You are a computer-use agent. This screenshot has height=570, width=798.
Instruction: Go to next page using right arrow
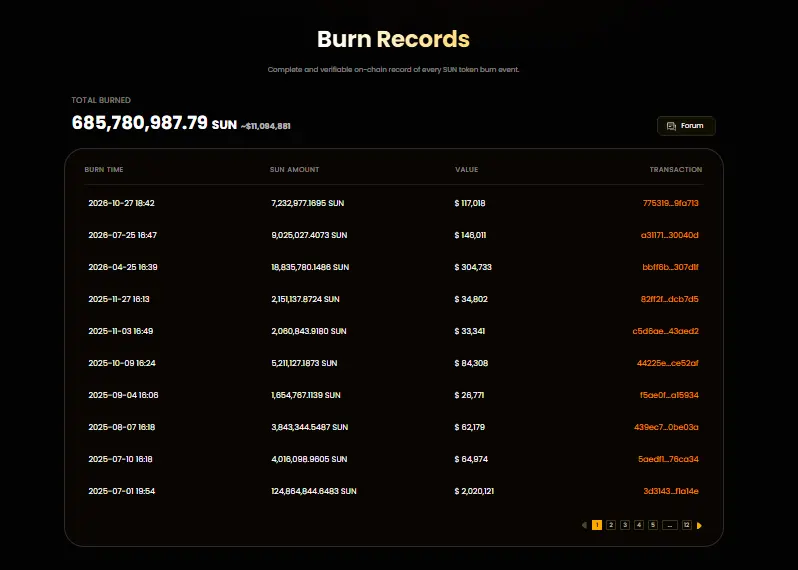pyautogui.click(x=699, y=525)
